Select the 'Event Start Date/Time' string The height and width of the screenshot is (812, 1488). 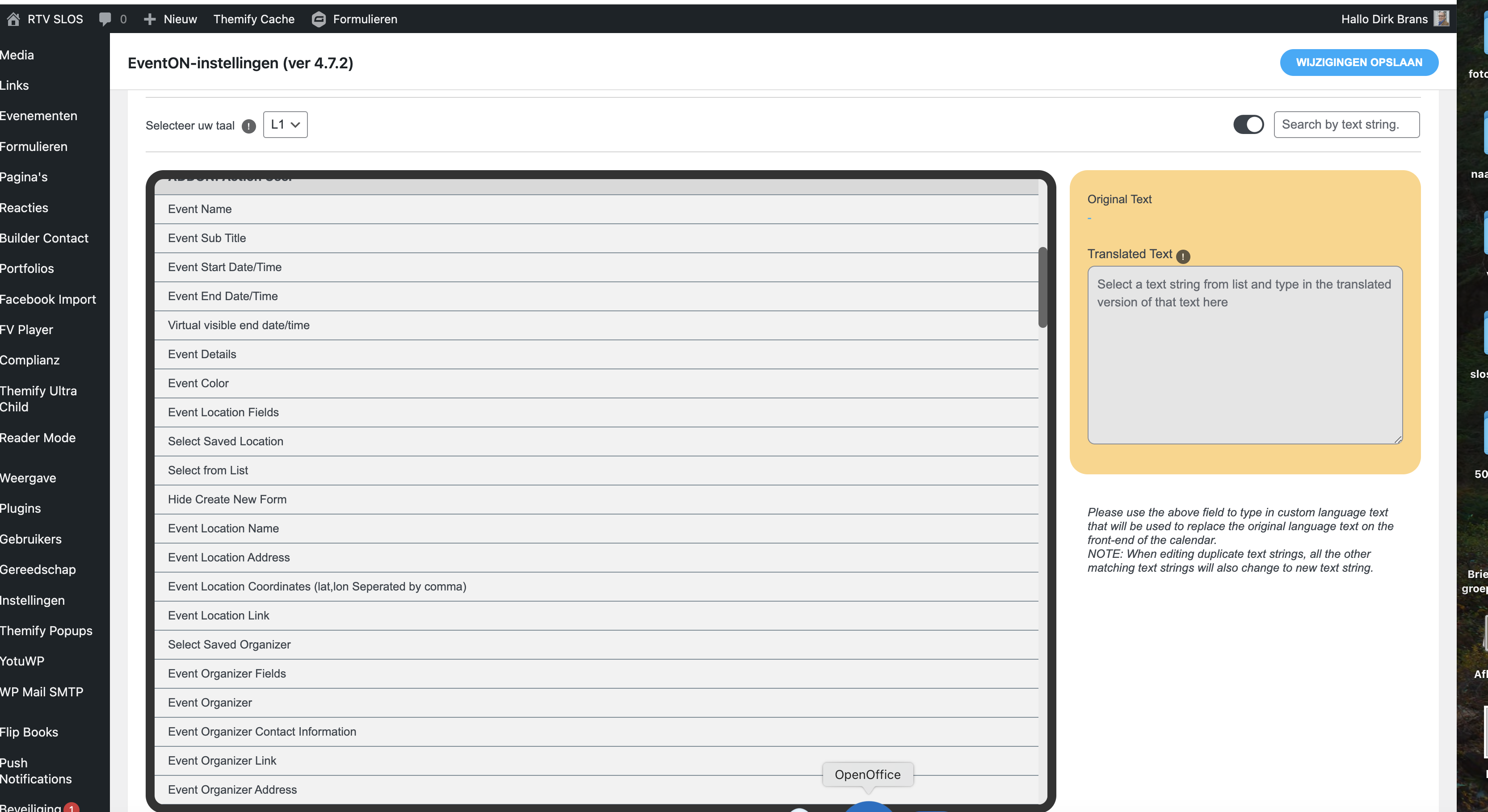pos(596,268)
